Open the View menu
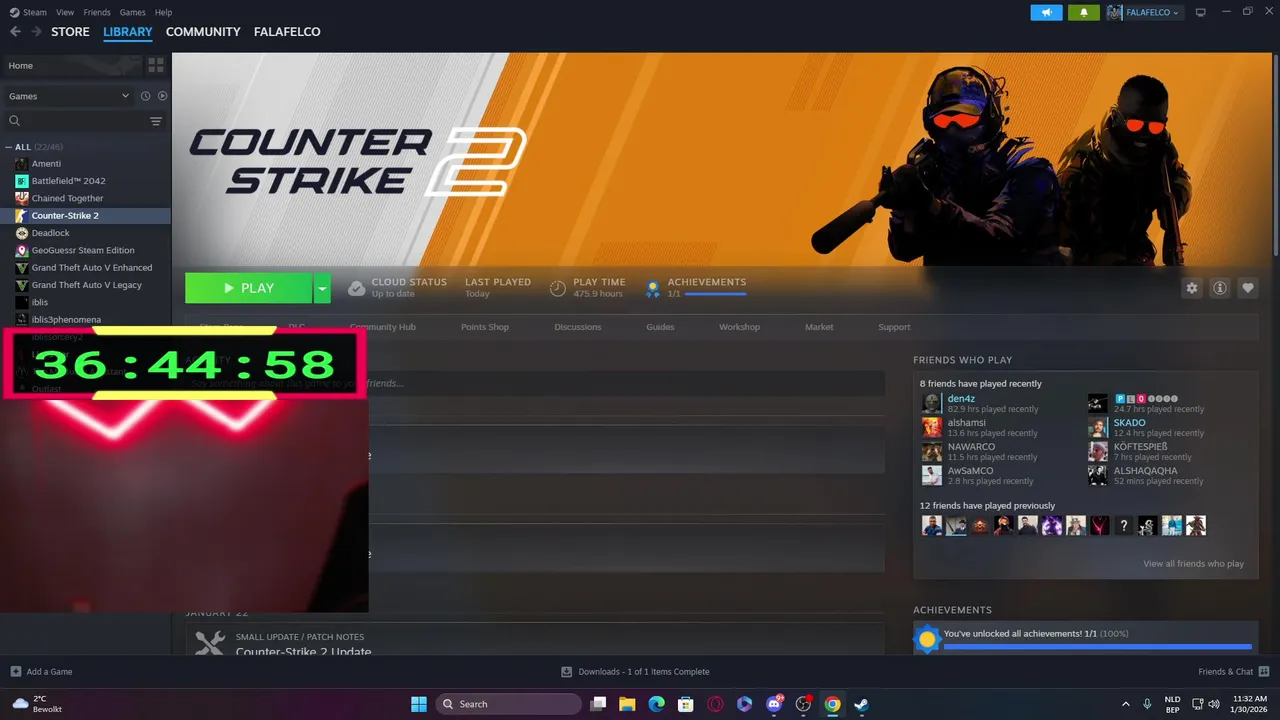The width and height of the screenshot is (1280, 720). (x=65, y=12)
